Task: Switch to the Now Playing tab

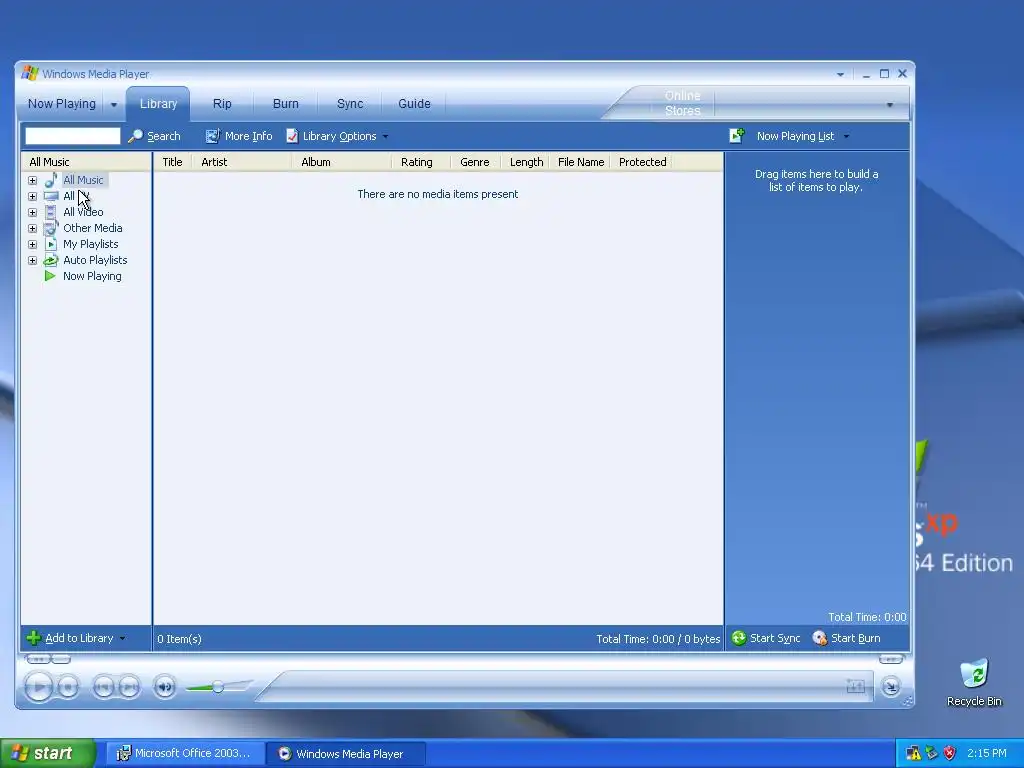Action: [61, 104]
